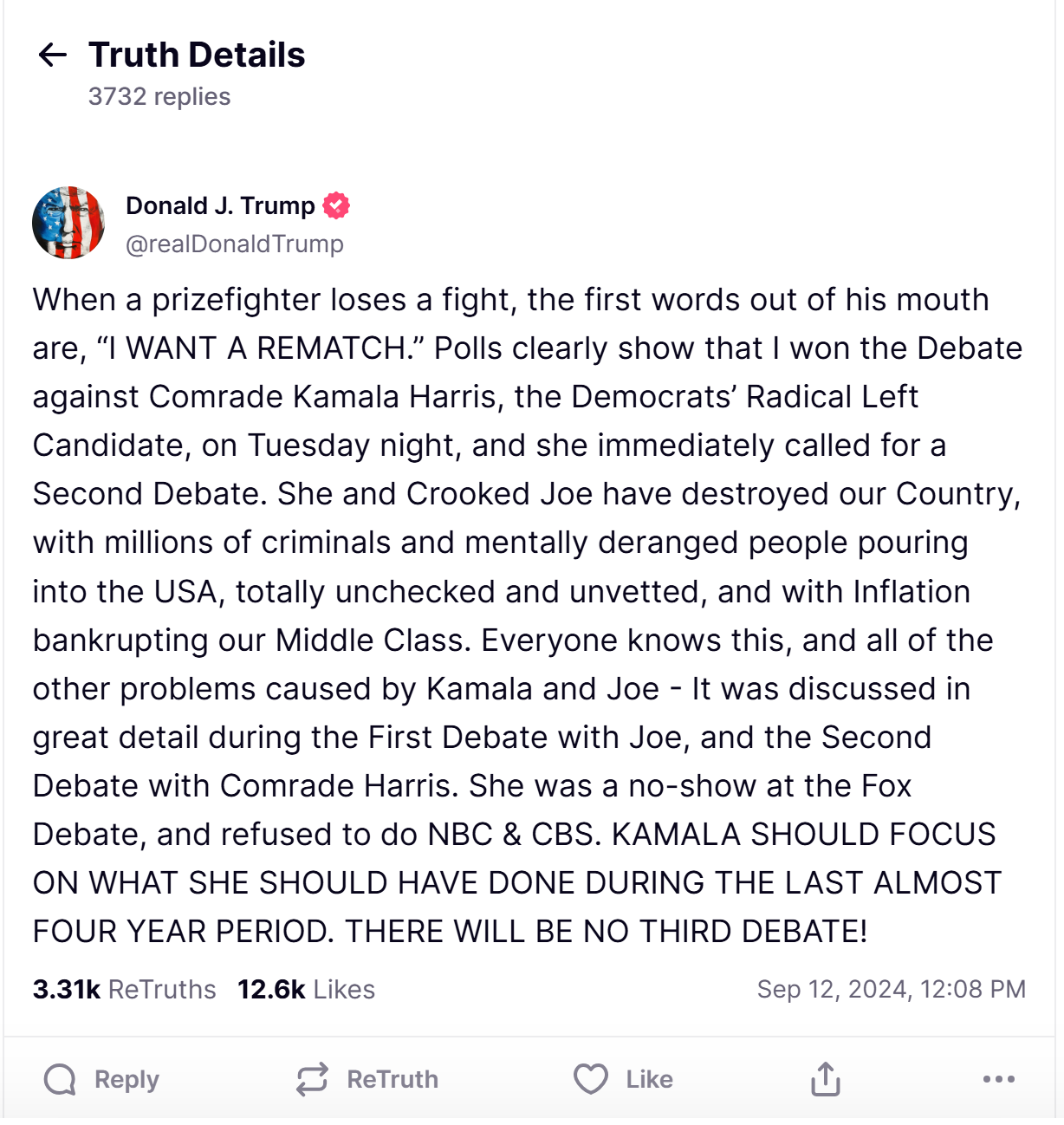
Task: Open the three-dot more options menu
Action: tap(999, 1080)
